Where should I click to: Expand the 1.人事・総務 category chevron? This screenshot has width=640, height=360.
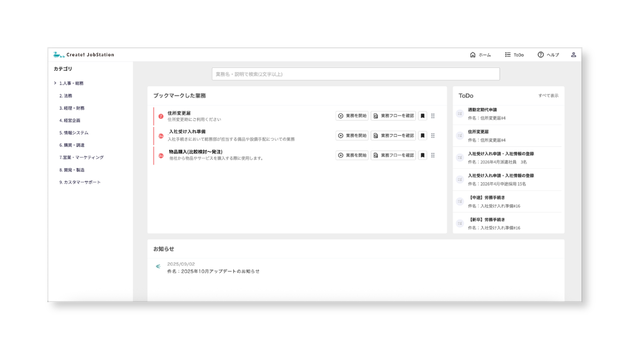click(55, 83)
